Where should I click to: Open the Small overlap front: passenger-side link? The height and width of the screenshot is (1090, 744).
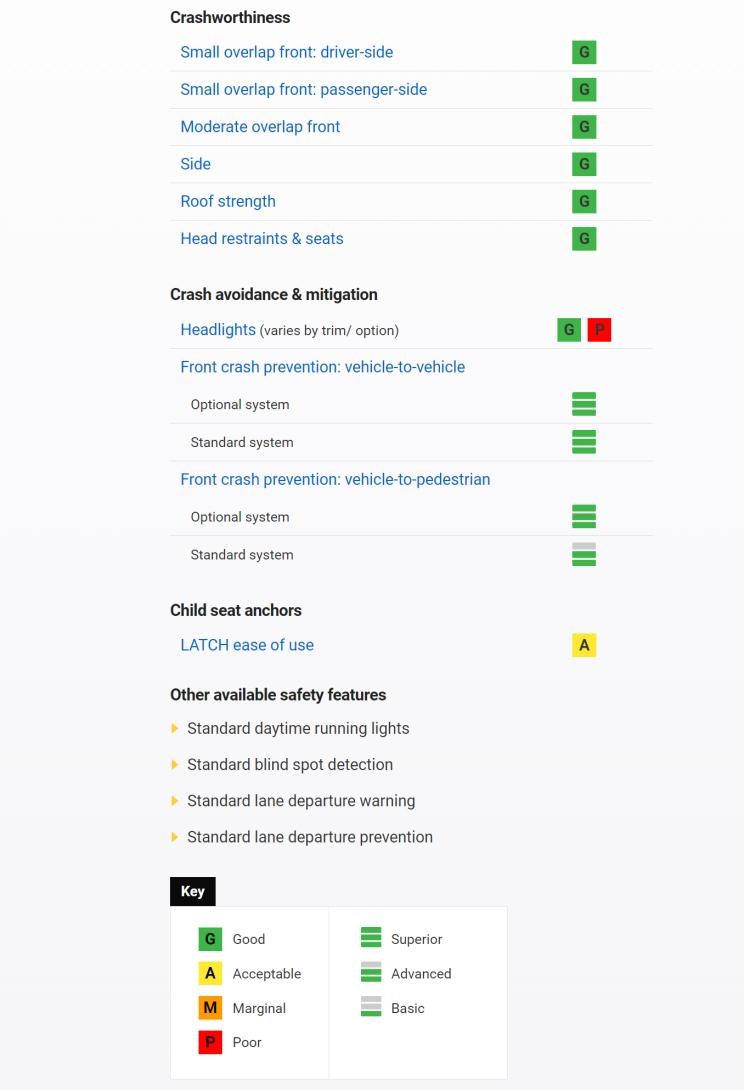[x=304, y=90]
